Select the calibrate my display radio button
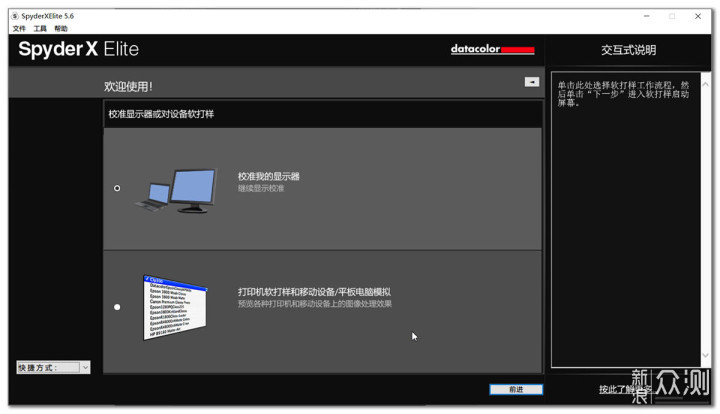 coord(117,188)
